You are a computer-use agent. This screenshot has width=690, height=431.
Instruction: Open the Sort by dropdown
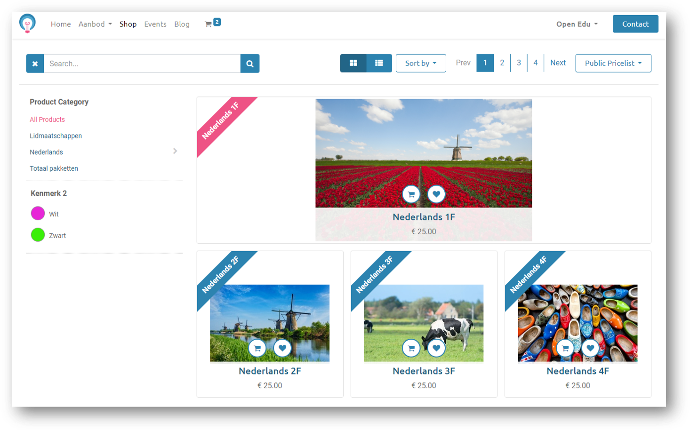point(420,63)
